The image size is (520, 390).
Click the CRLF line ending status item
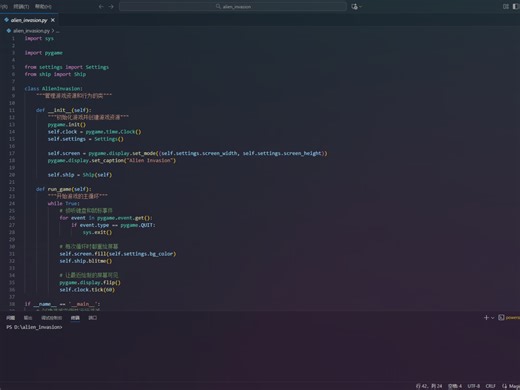point(490,386)
